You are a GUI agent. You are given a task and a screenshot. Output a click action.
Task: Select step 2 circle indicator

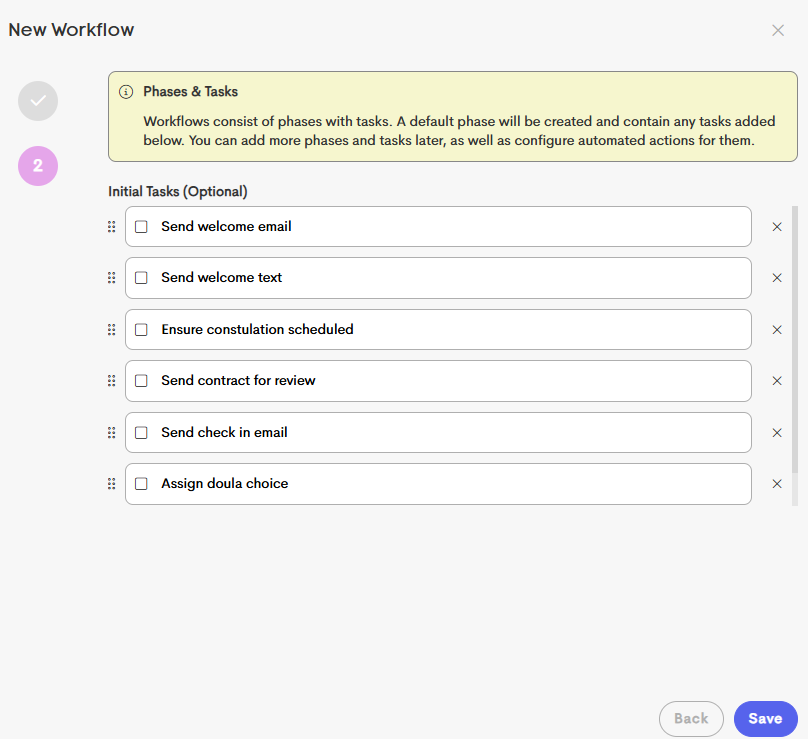38,166
